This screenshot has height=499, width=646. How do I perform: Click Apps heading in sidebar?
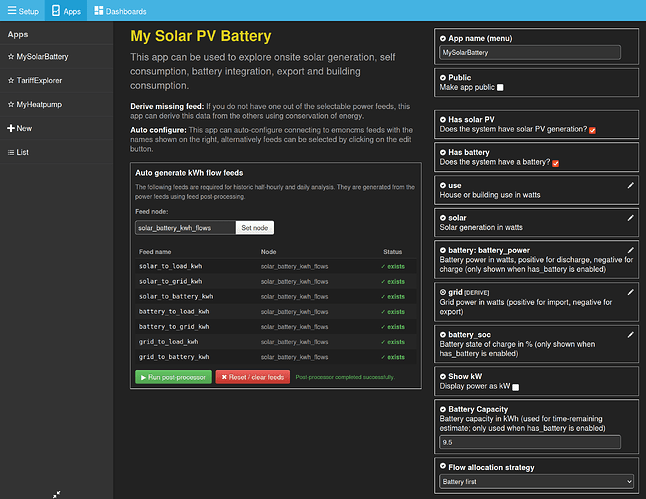click(x=18, y=35)
